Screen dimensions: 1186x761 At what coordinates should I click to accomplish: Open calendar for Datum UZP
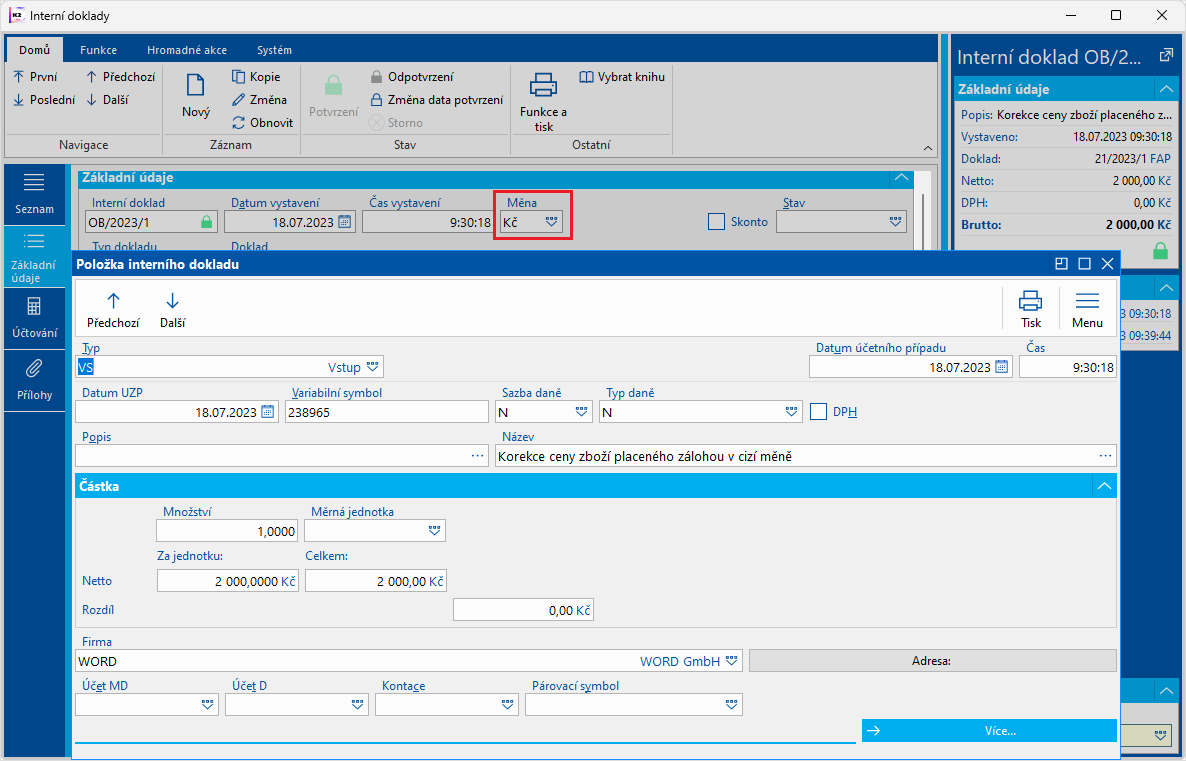pos(268,412)
